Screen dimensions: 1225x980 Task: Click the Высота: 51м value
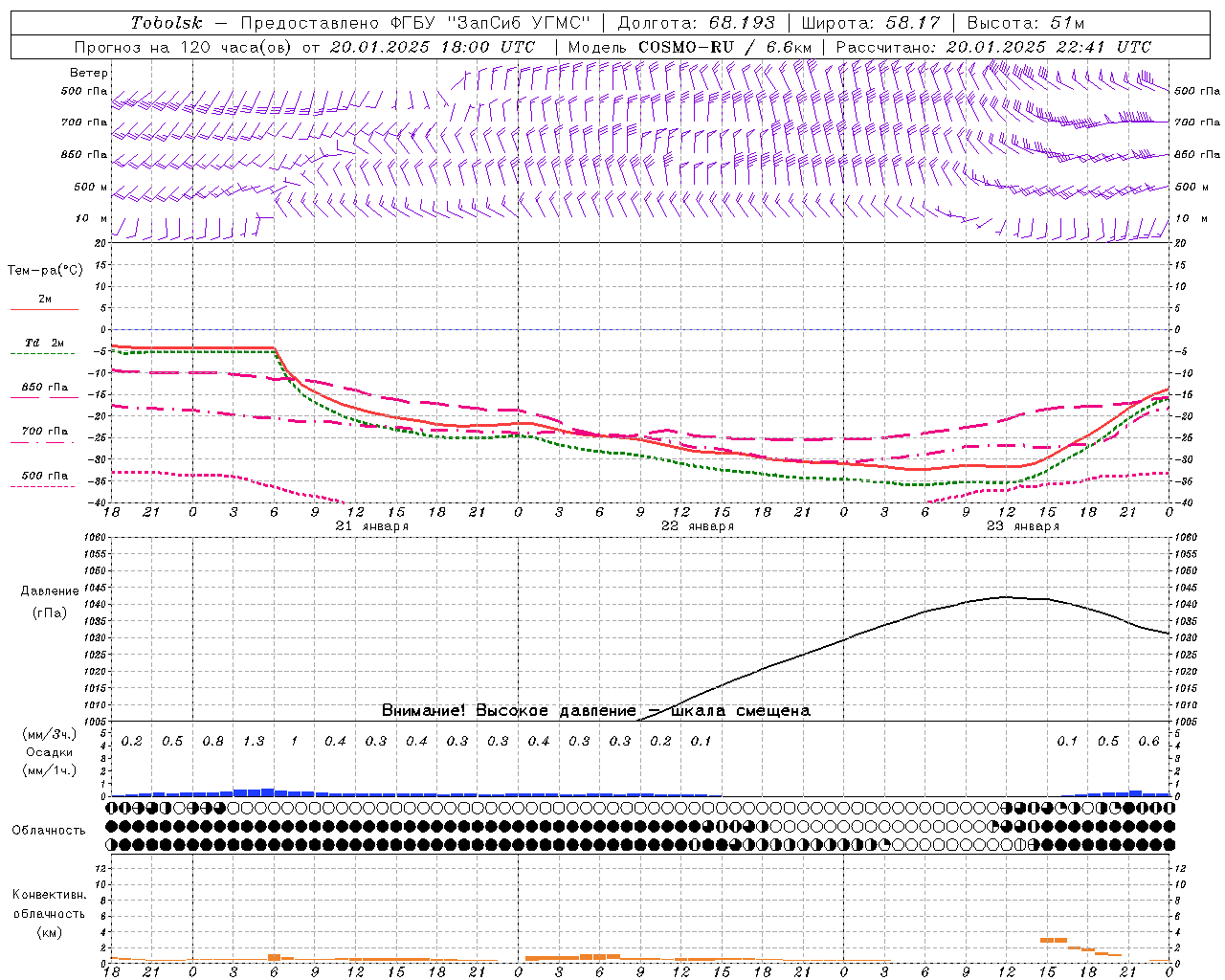click(x=1026, y=23)
